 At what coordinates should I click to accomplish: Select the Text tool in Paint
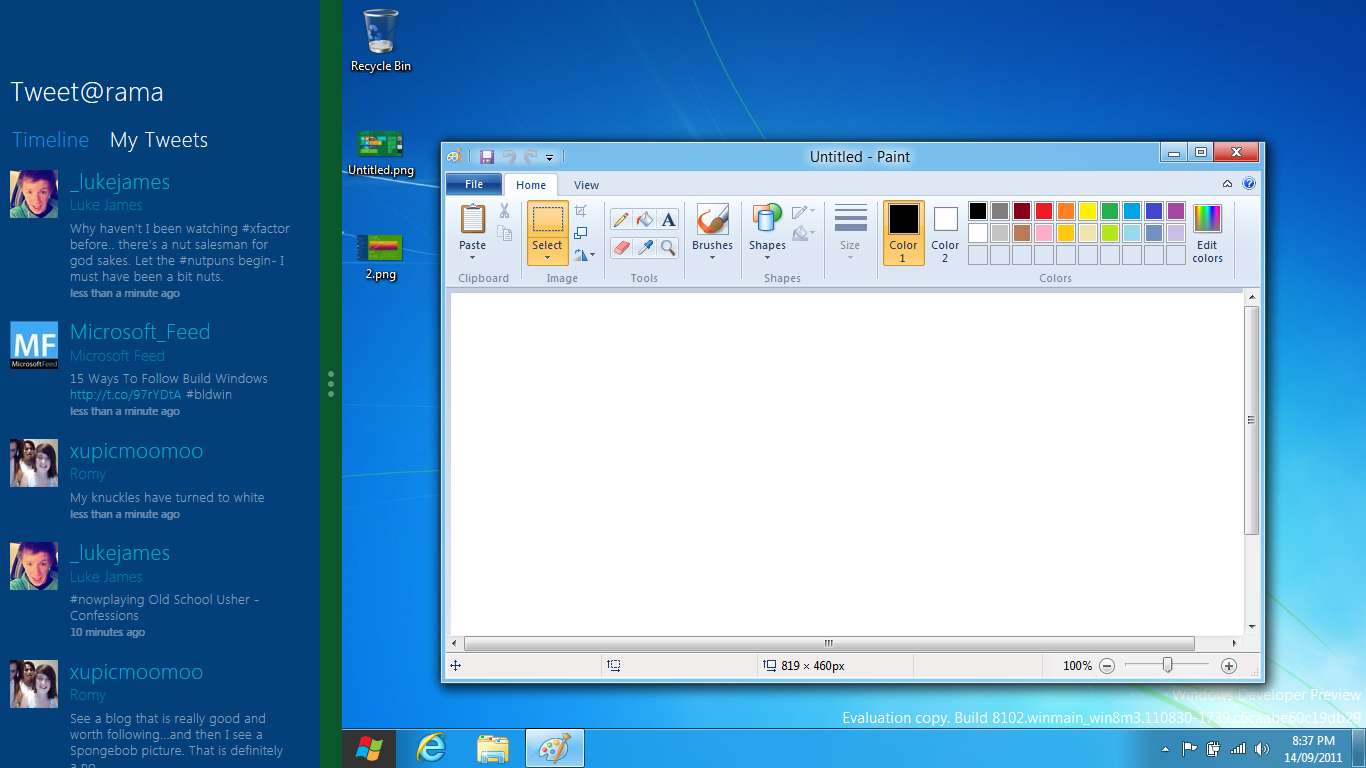point(668,219)
